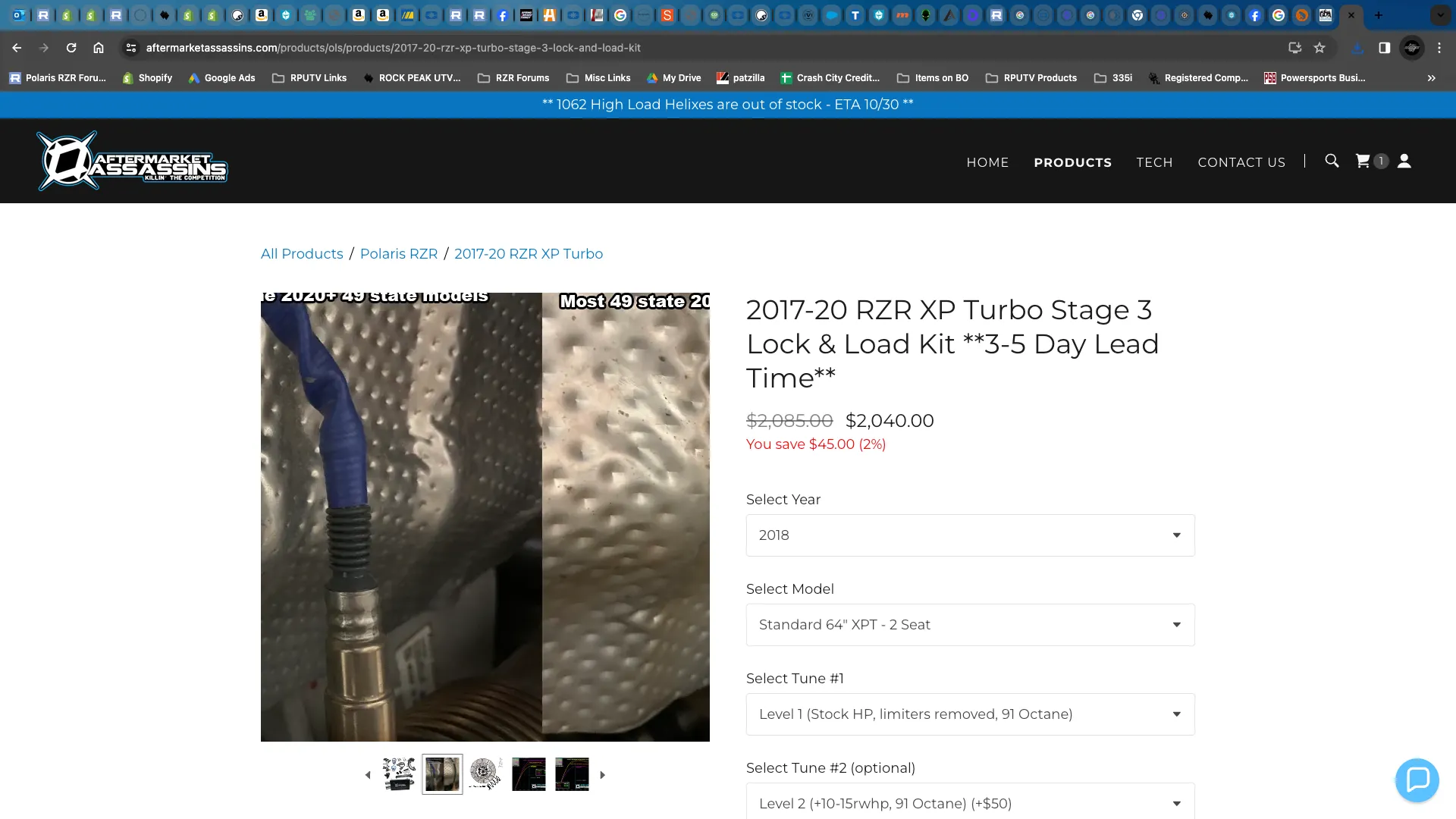Viewport: 1456px width, 819px height.
Task: Open the PRODUCTS menu item
Action: coord(1072,162)
